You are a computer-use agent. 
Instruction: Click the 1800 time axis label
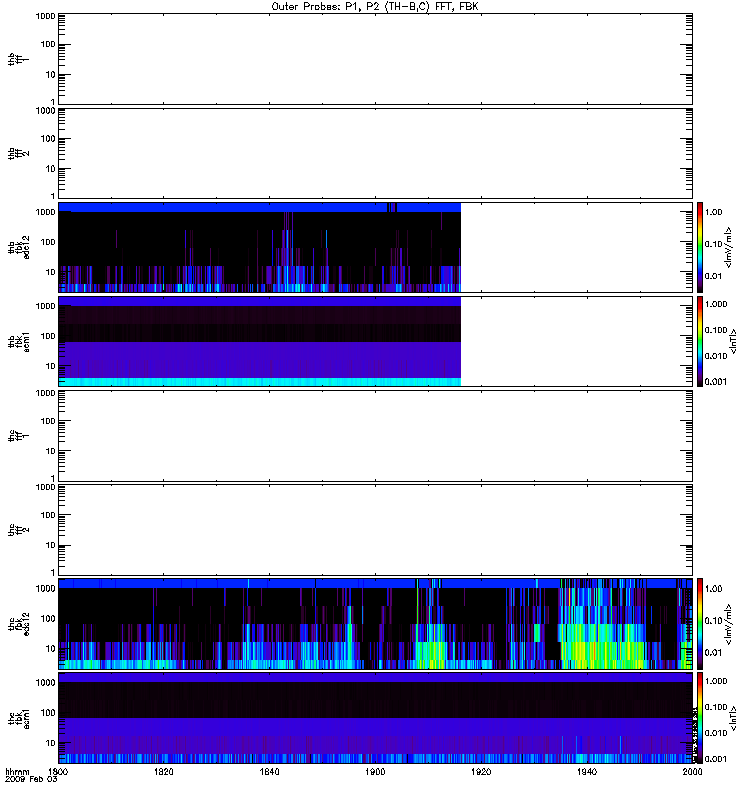coord(58,771)
